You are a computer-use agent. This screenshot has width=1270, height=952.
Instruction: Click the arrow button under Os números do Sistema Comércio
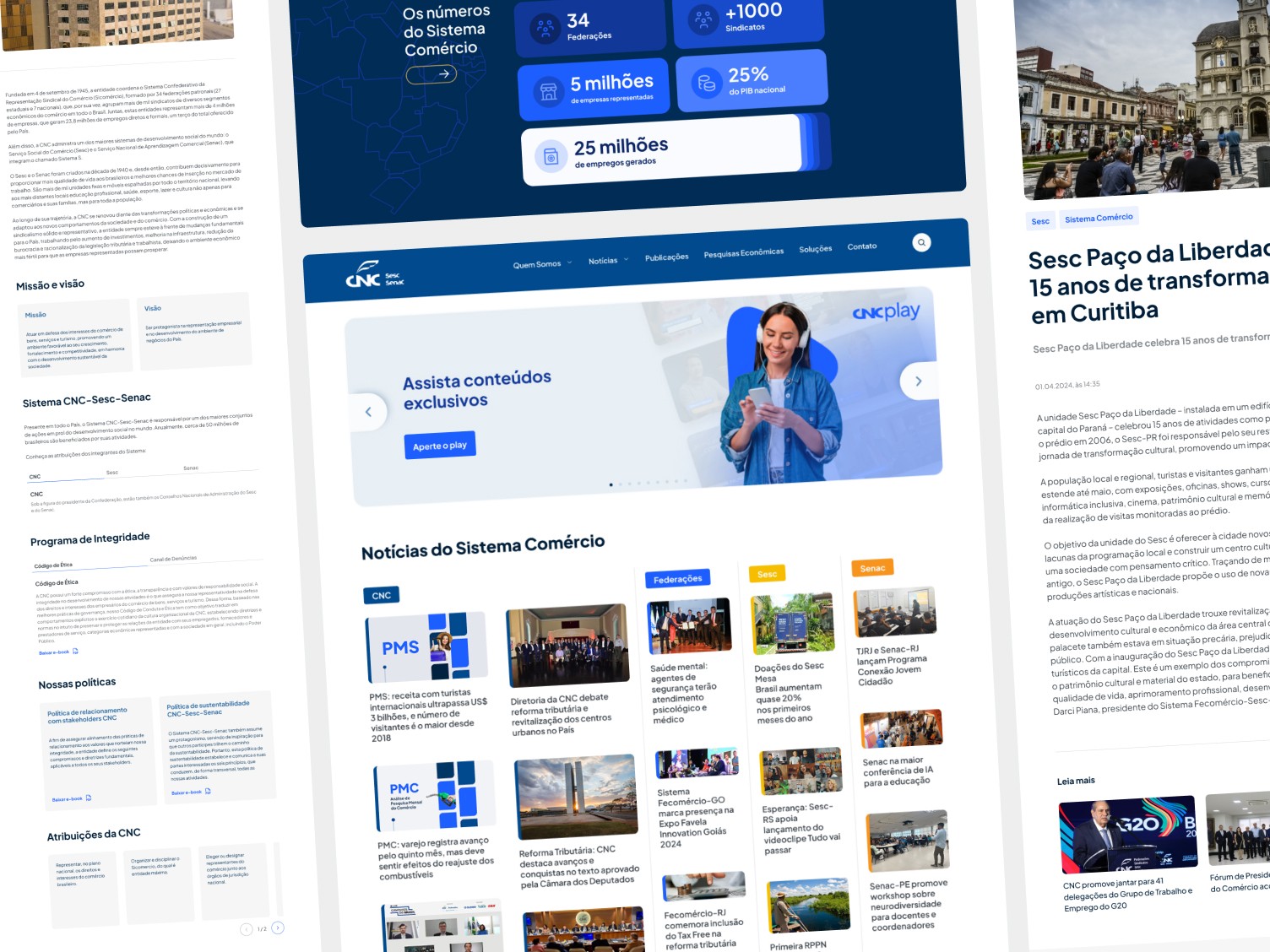coord(431,74)
